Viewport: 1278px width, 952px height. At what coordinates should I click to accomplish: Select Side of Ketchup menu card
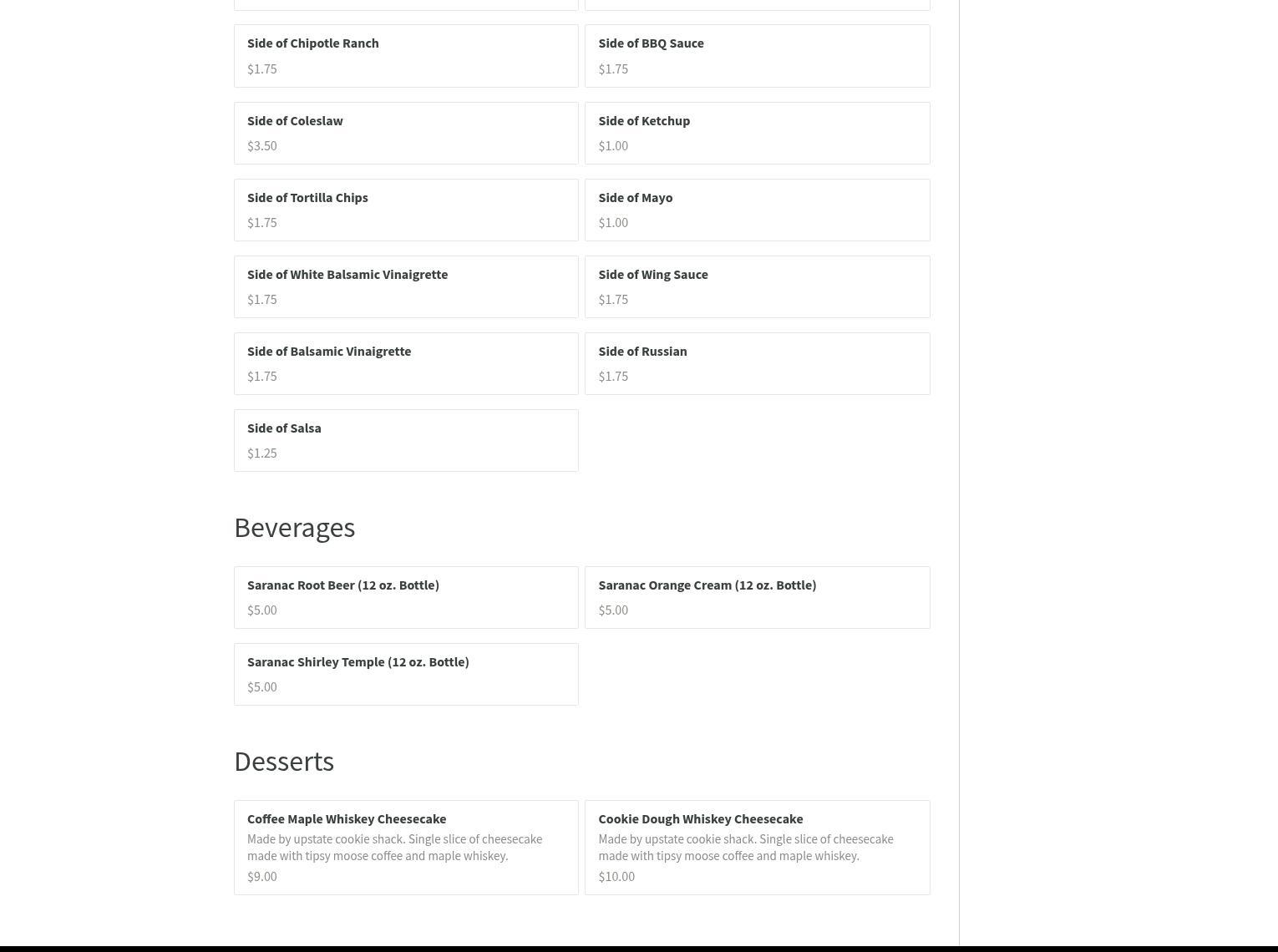point(757,133)
